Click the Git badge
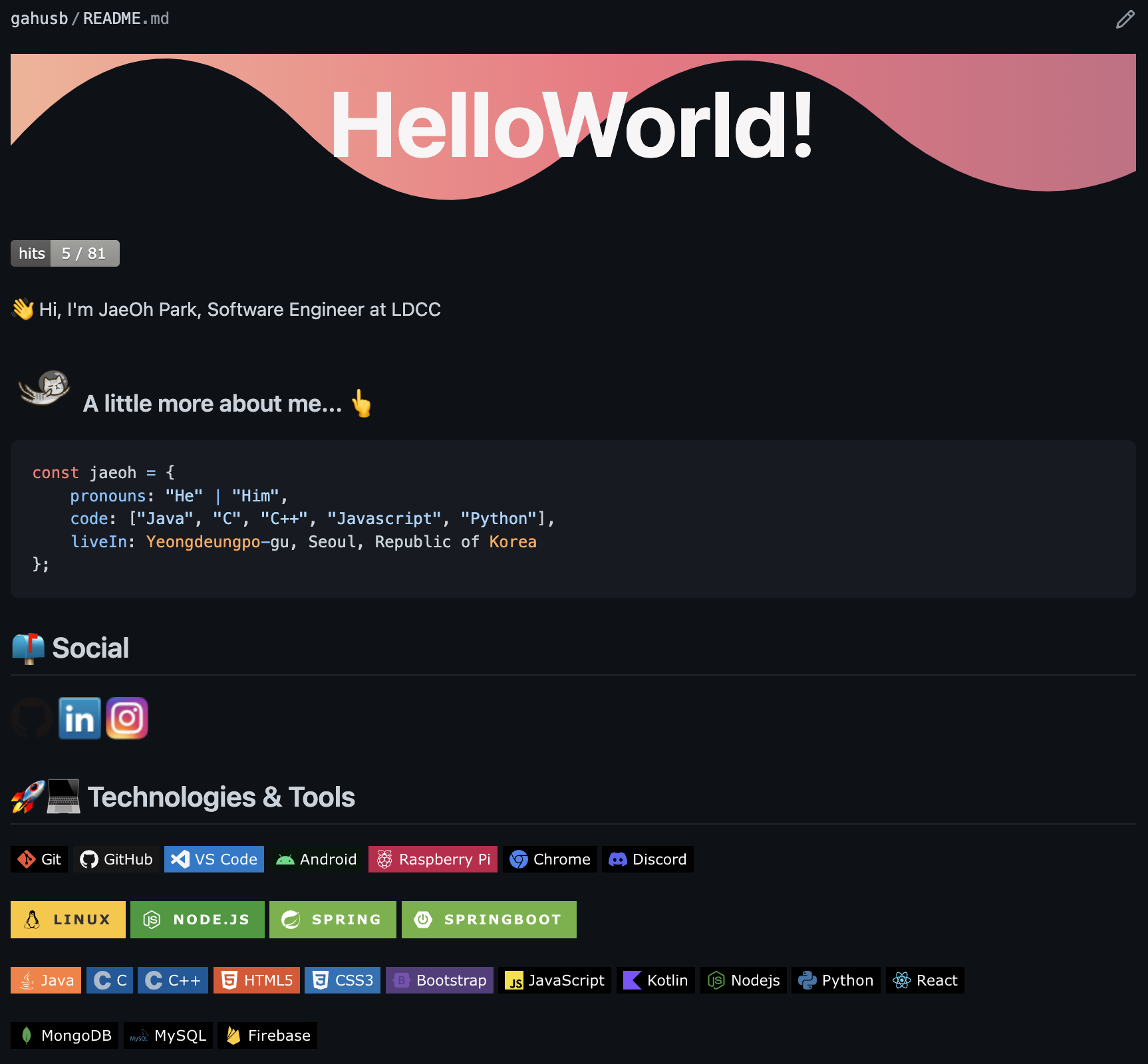Screen dimensions: 1148x1064 pos(39,859)
